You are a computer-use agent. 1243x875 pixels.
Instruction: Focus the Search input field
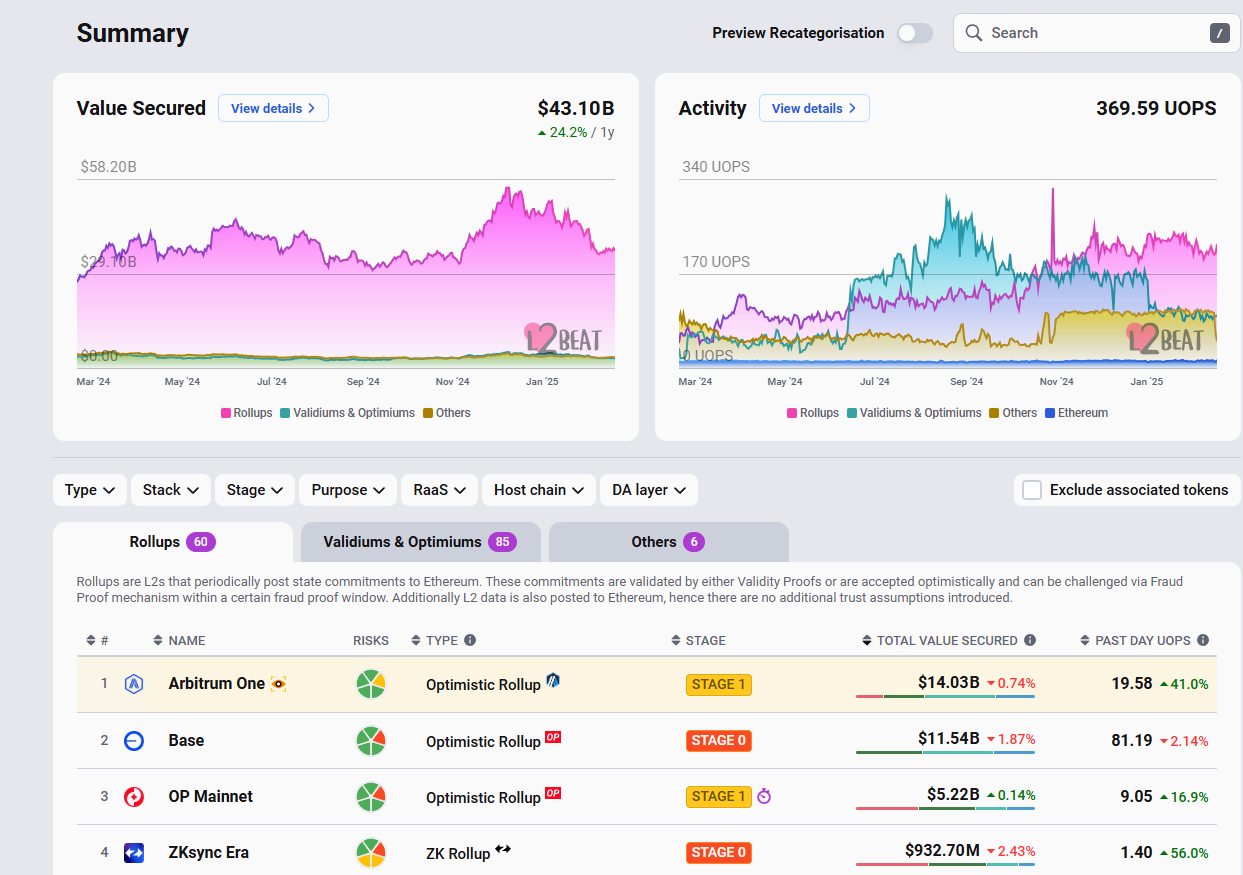click(1096, 33)
